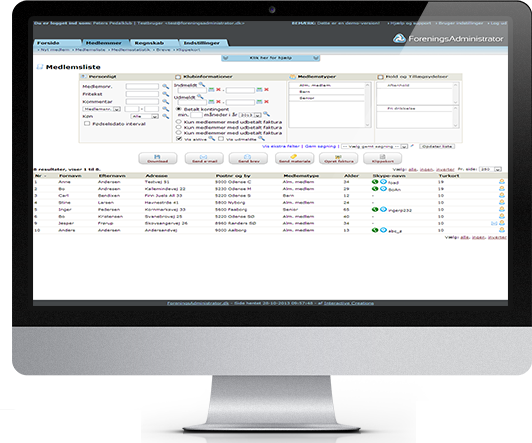Click the Download button
The width and height of the screenshot is (532, 443).
[157, 158]
